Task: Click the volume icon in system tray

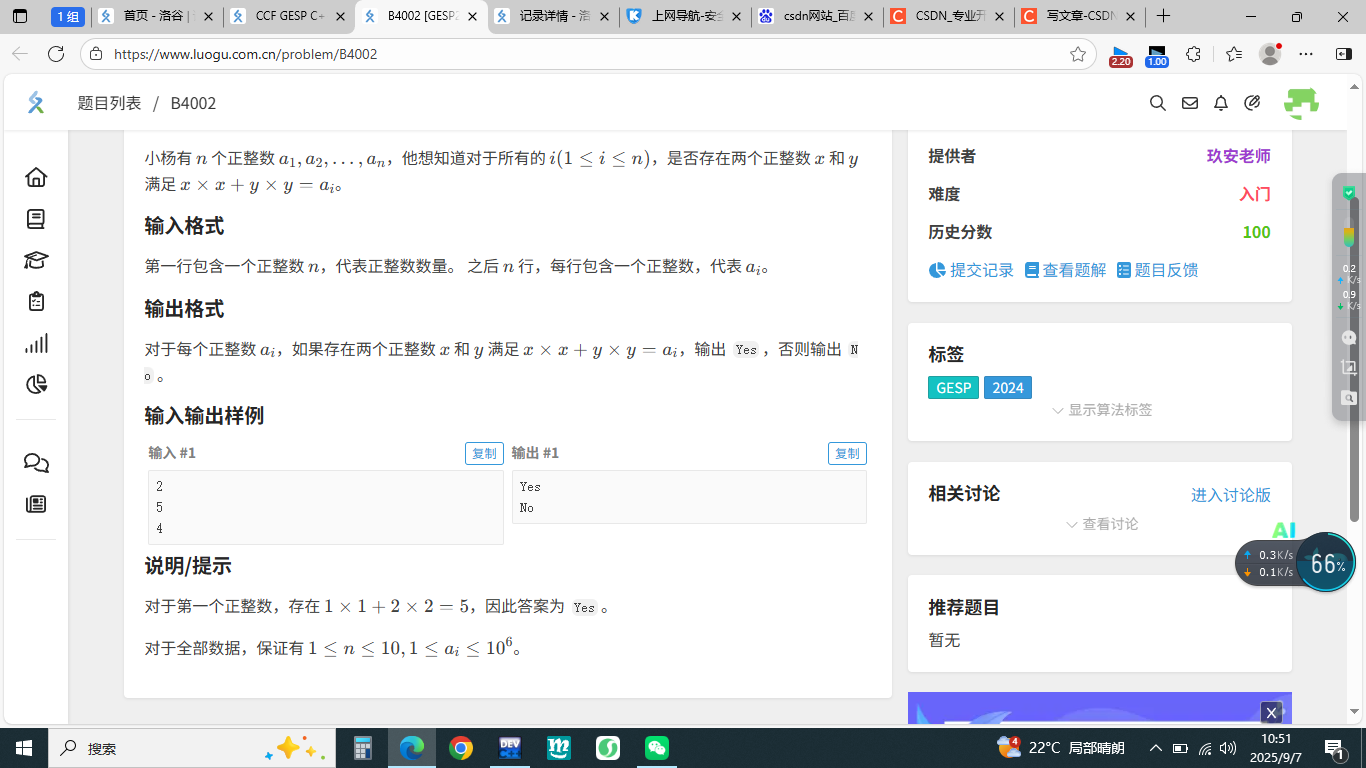Action: pyautogui.click(x=1228, y=748)
